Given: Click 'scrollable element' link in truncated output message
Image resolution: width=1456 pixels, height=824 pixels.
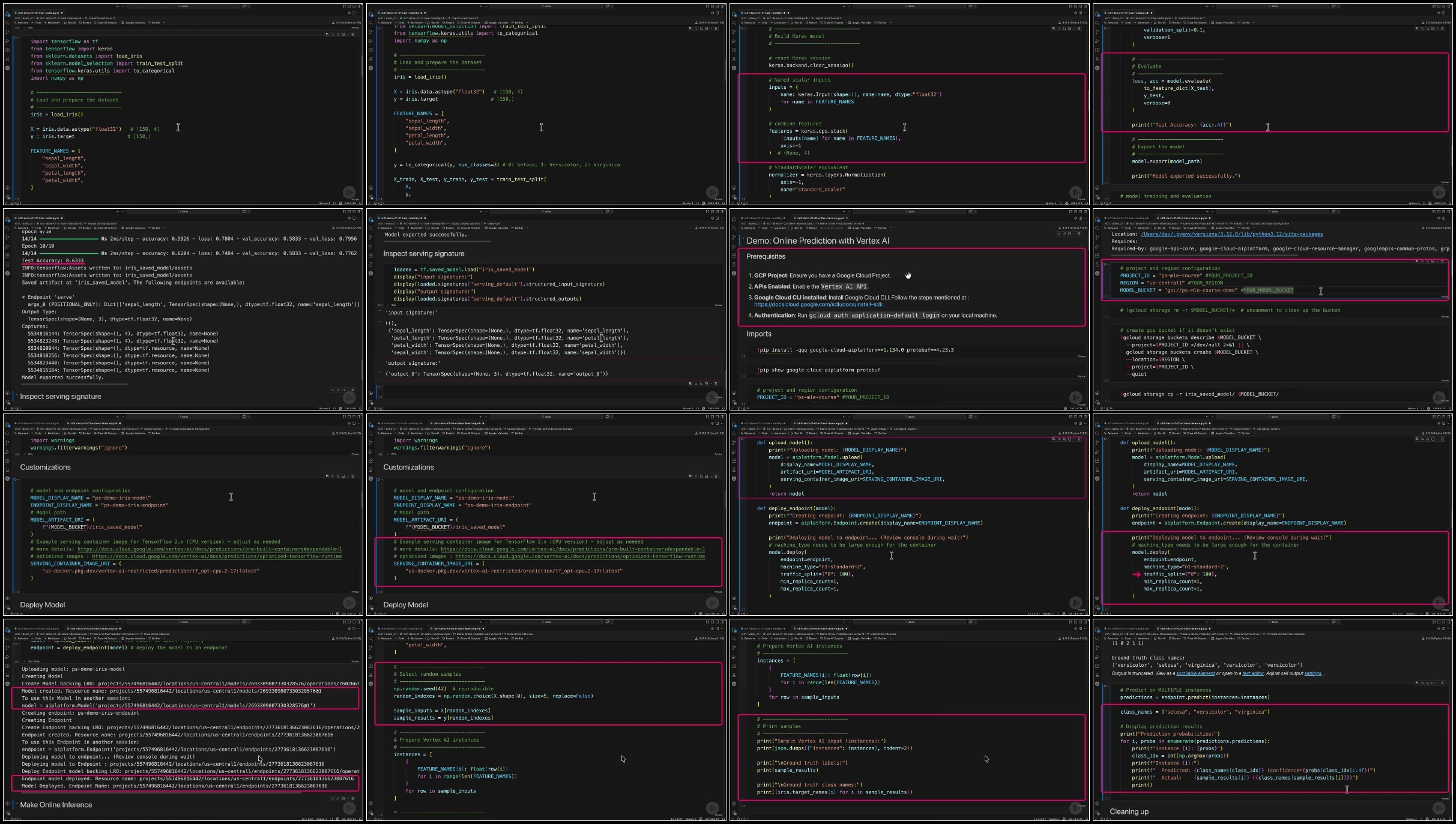Looking at the screenshot, I should click(1195, 673).
